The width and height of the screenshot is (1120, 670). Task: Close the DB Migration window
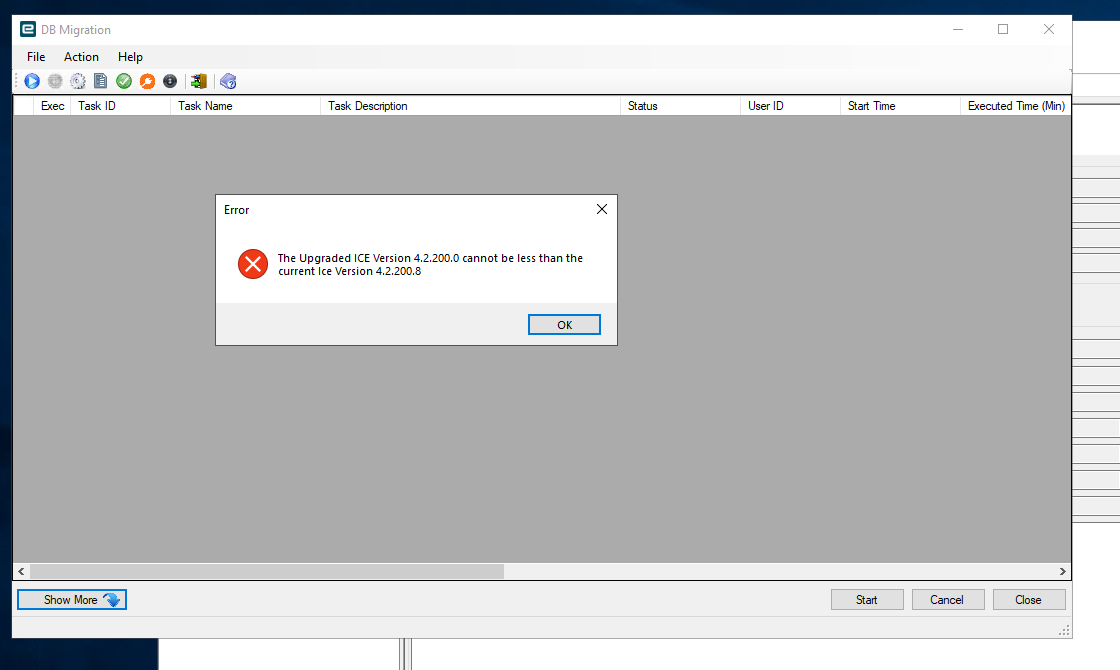[x=1049, y=29]
